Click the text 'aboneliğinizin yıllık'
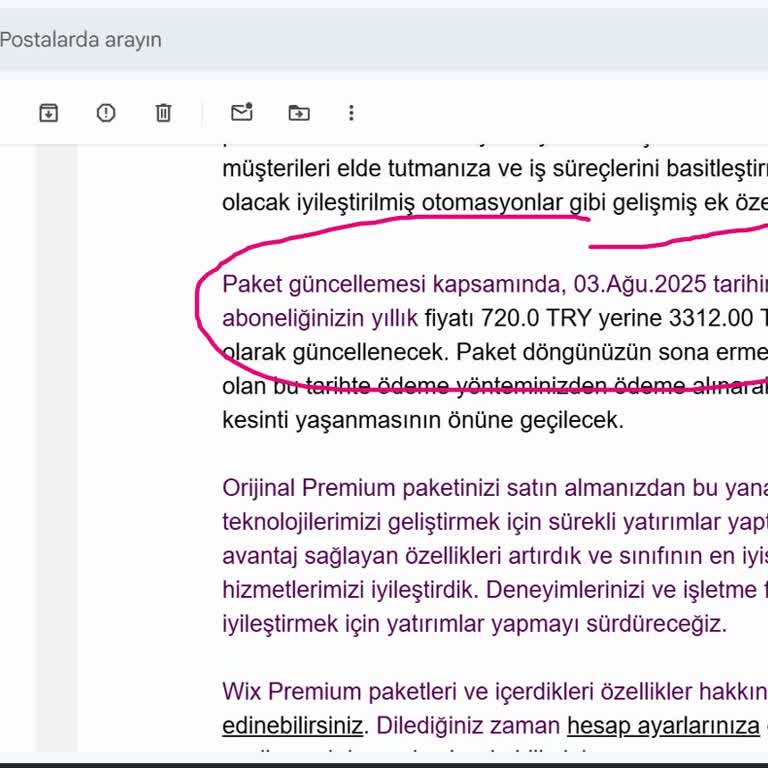This screenshot has width=768, height=768. (320, 318)
